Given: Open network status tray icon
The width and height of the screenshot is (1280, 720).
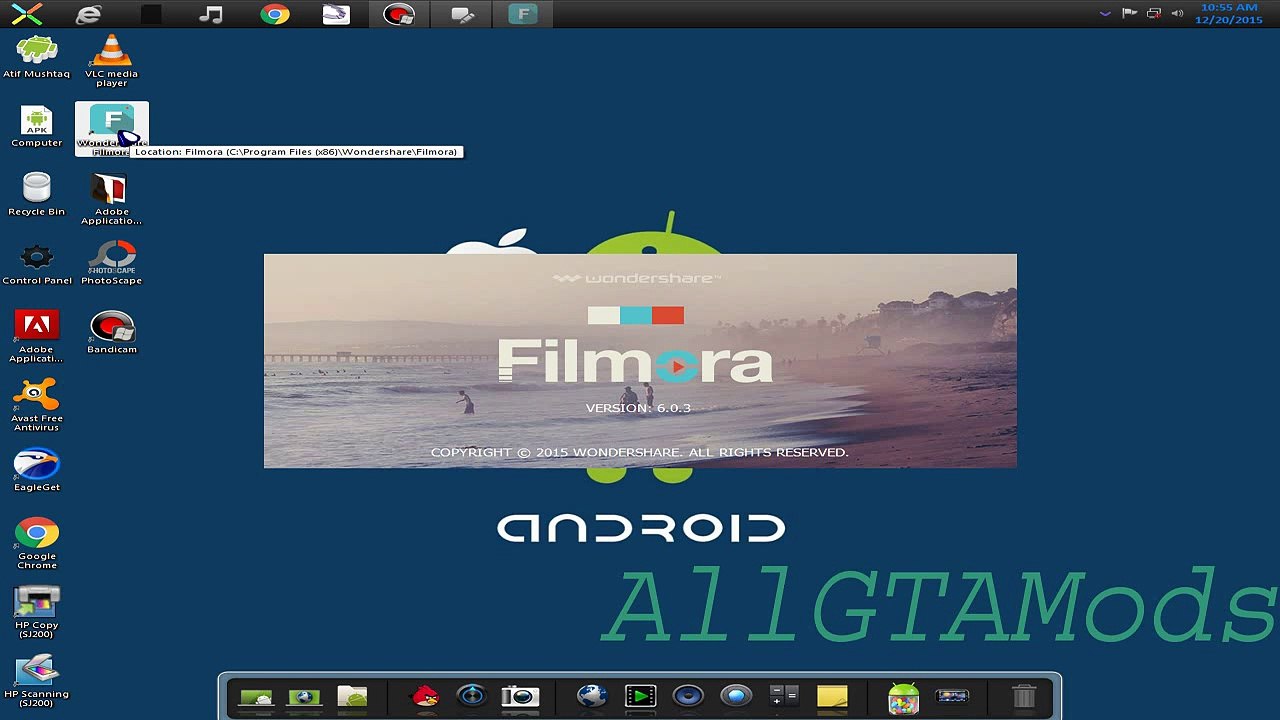Looking at the screenshot, I should tap(1153, 14).
